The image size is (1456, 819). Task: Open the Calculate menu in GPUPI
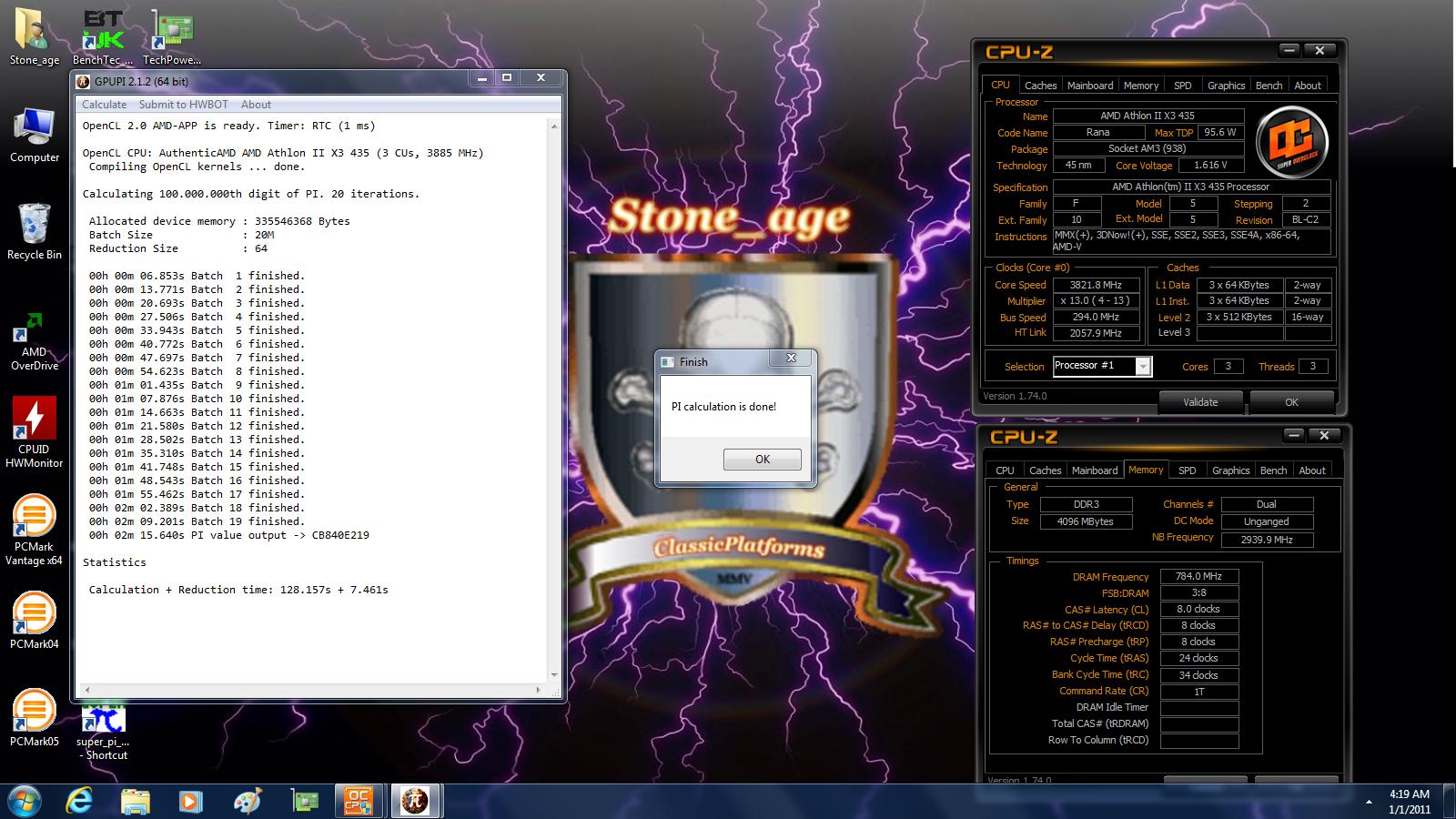point(105,105)
